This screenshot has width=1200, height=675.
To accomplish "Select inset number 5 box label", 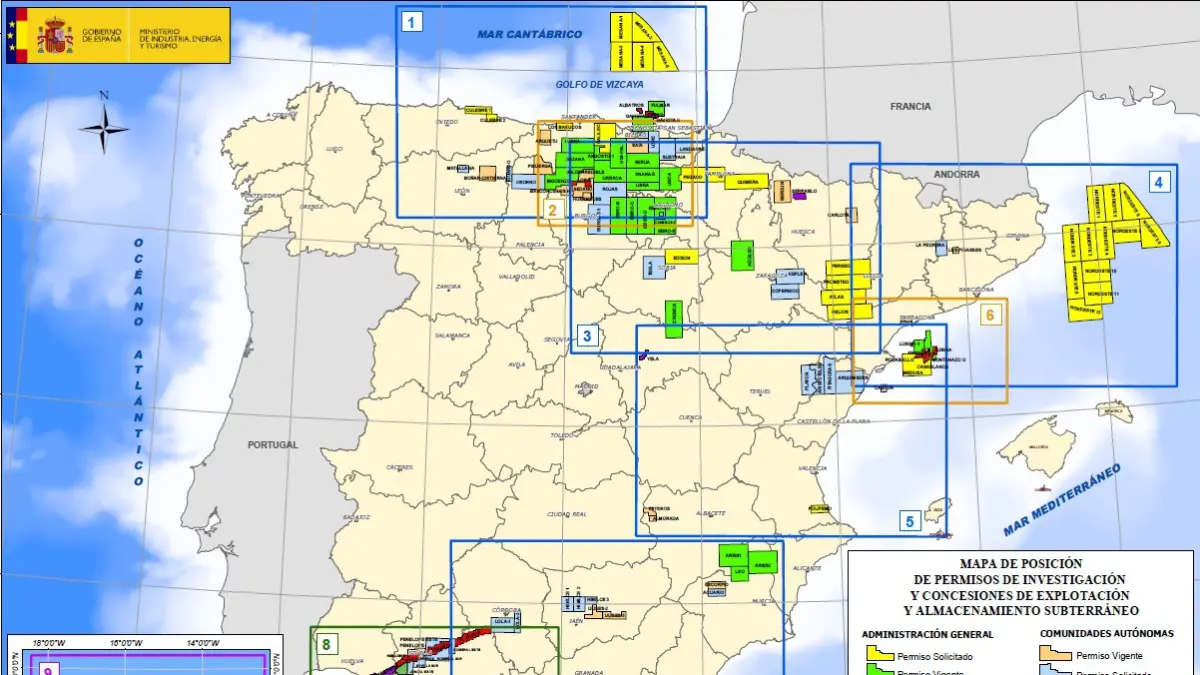I will [x=909, y=520].
